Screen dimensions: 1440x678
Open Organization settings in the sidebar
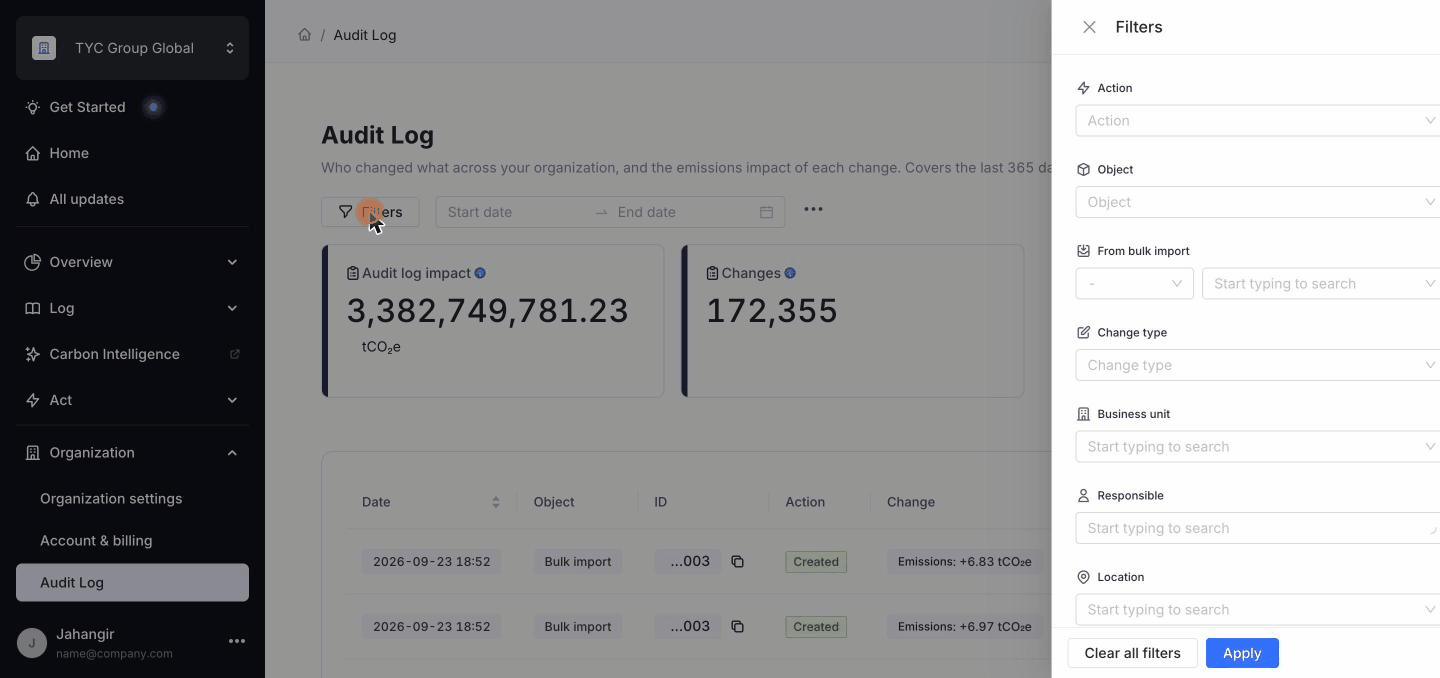point(111,499)
